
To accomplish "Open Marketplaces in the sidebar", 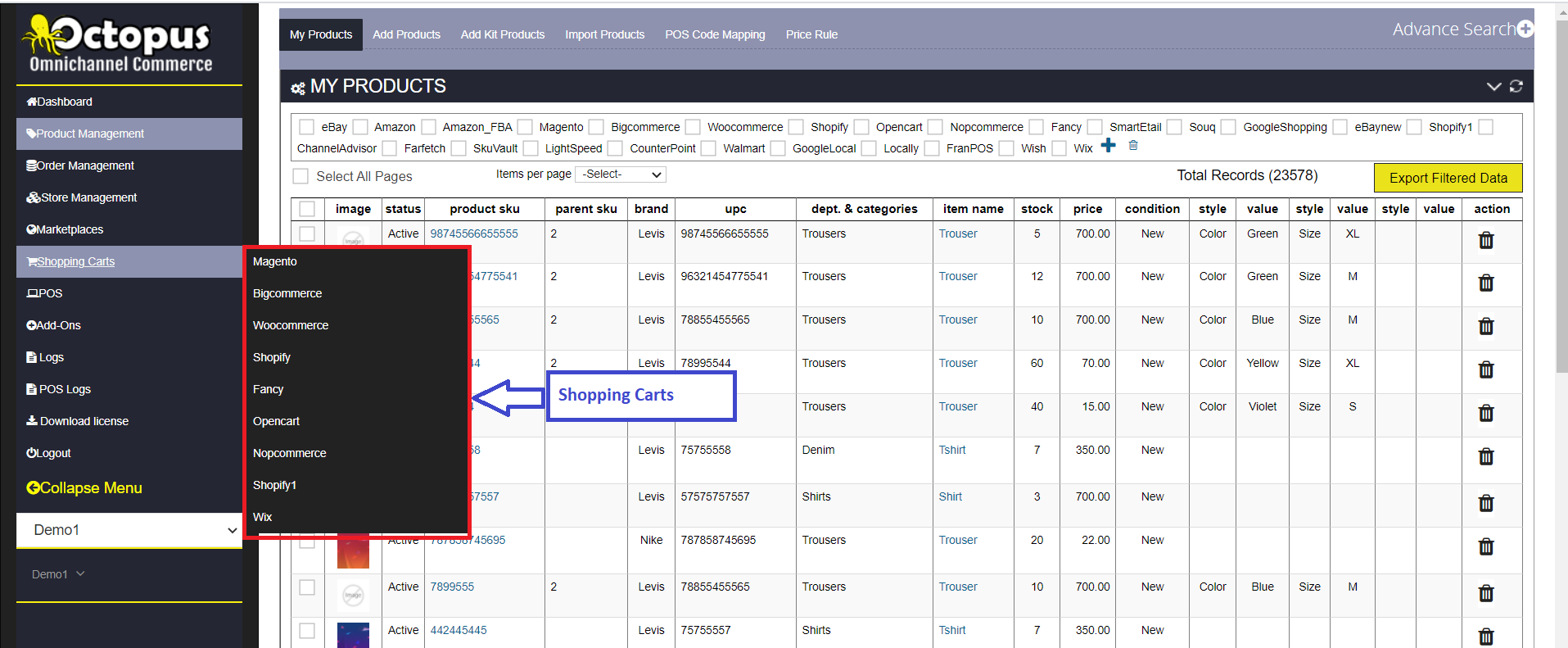I will click(x=129, y=229).
